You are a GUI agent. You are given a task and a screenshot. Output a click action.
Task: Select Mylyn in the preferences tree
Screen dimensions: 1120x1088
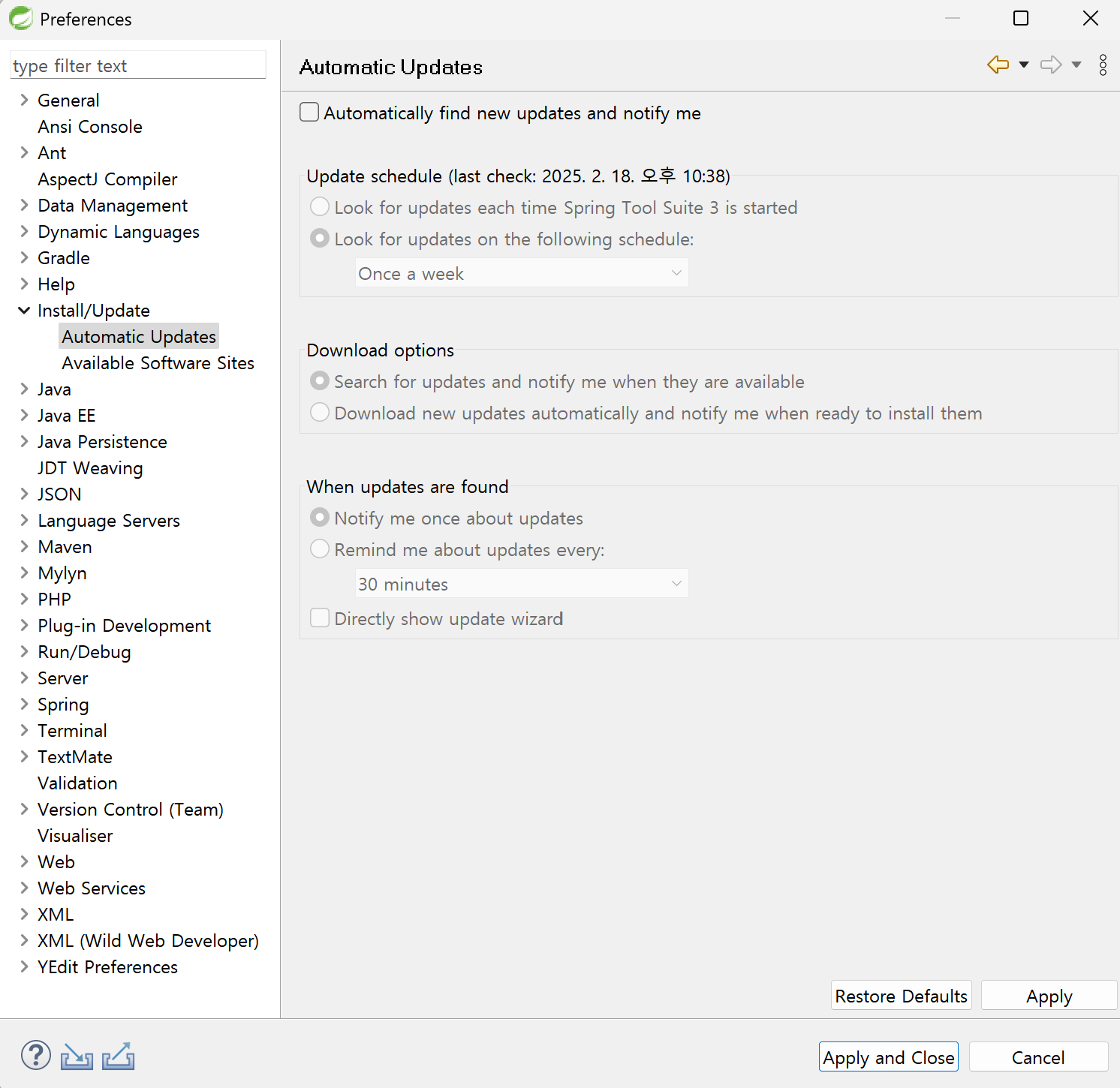(62, 573)
